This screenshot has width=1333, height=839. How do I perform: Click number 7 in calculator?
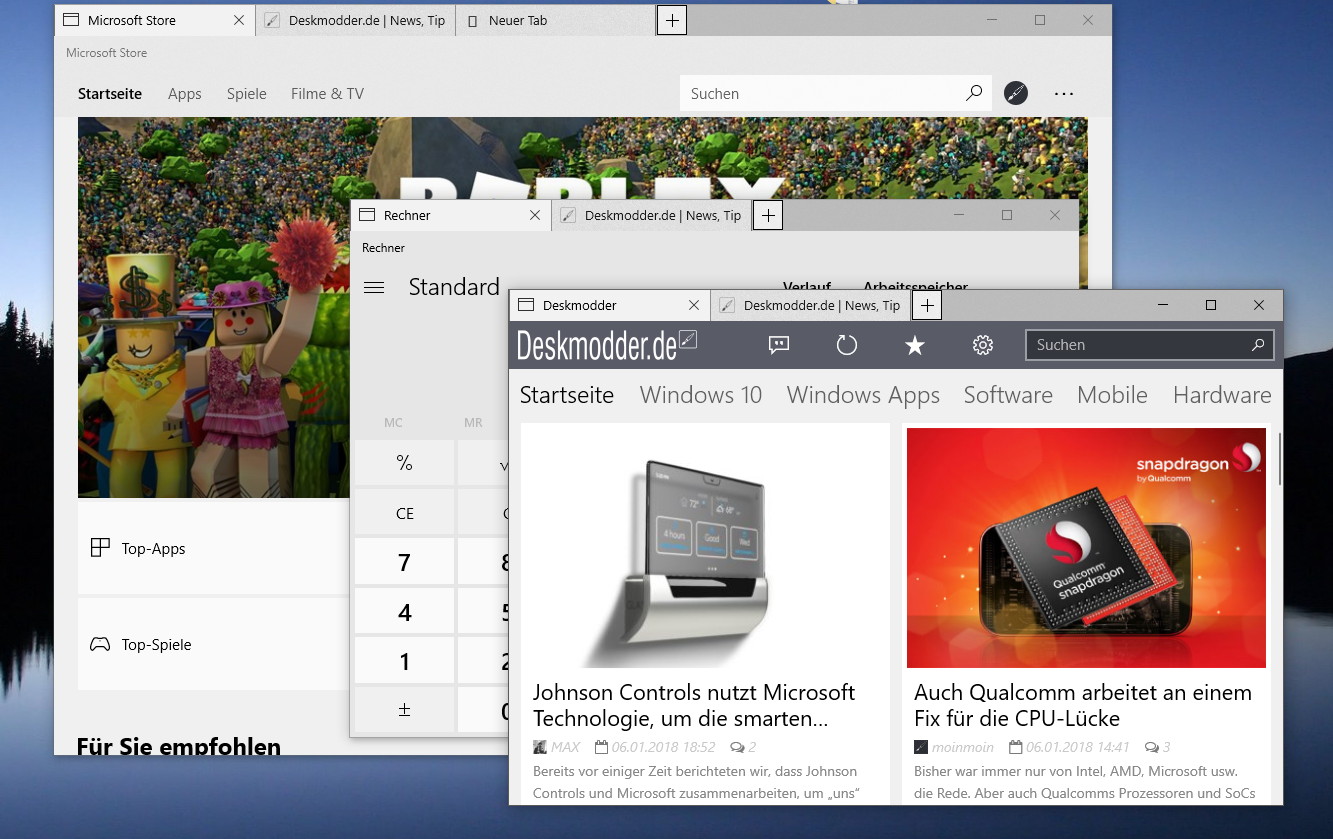point(404,562)
